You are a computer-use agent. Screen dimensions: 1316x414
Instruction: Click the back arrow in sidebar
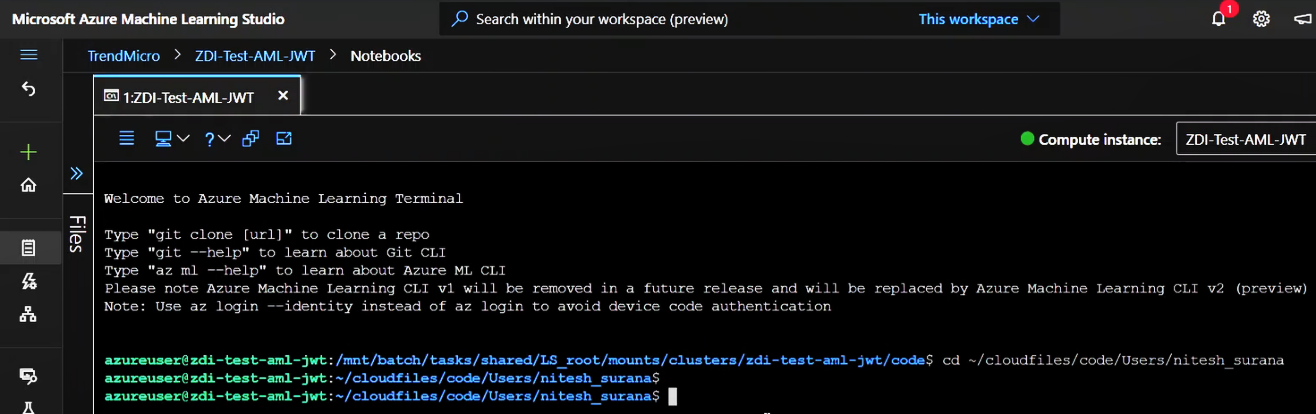28,90
